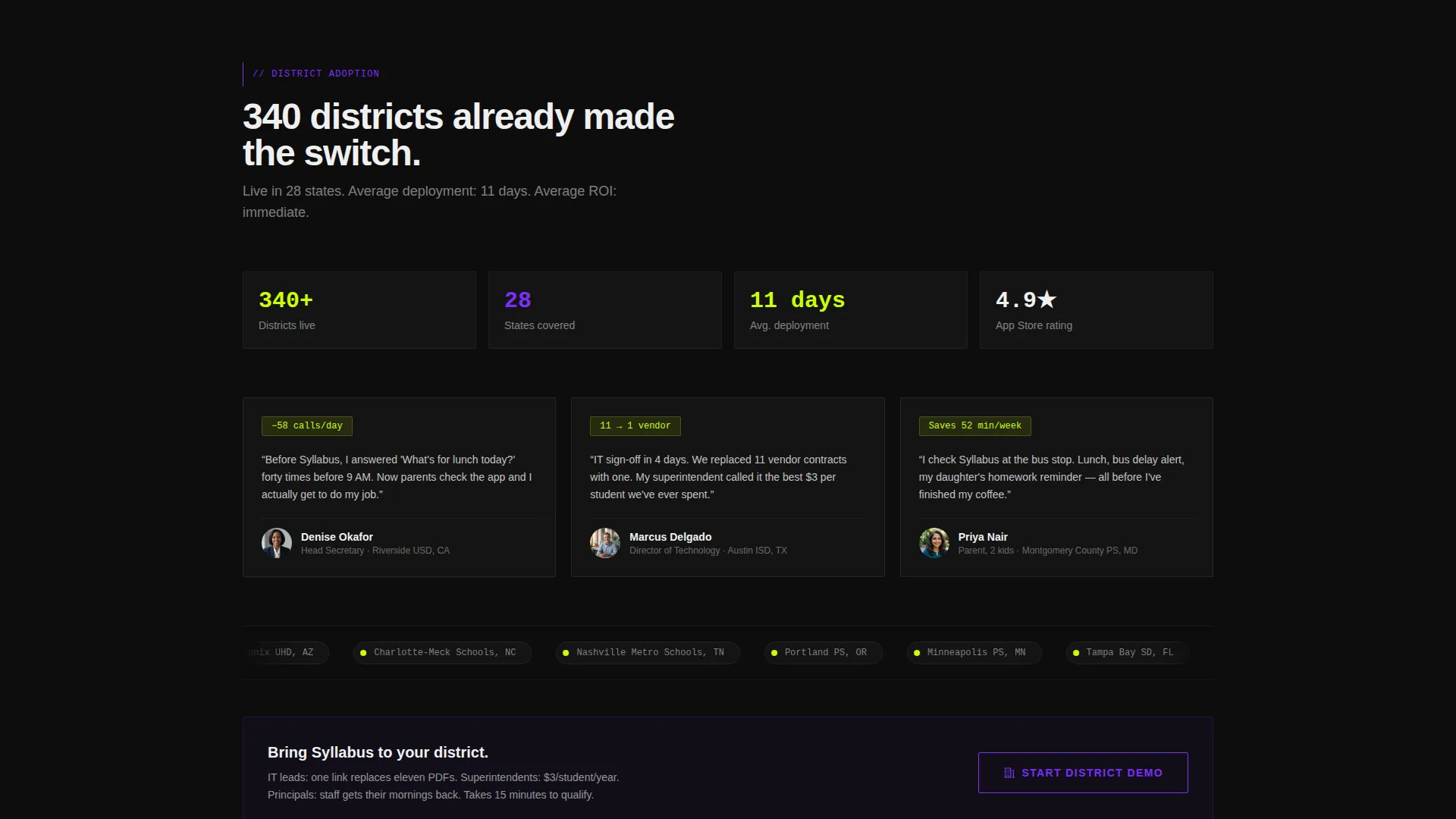
Task: Click the green dot on Portland PS chip
Action: [774, 653]
